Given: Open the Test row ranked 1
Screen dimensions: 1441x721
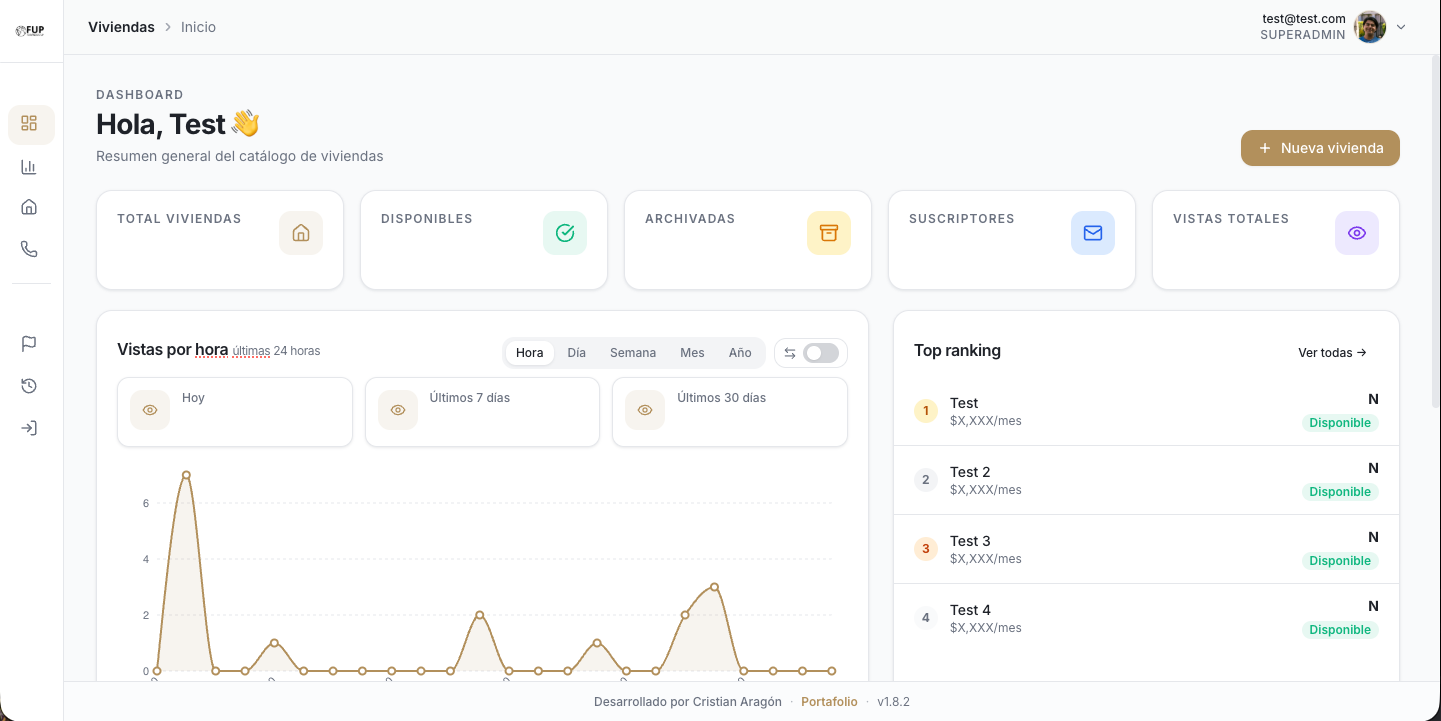Looking at the screenshot, I should point(1146,412).
